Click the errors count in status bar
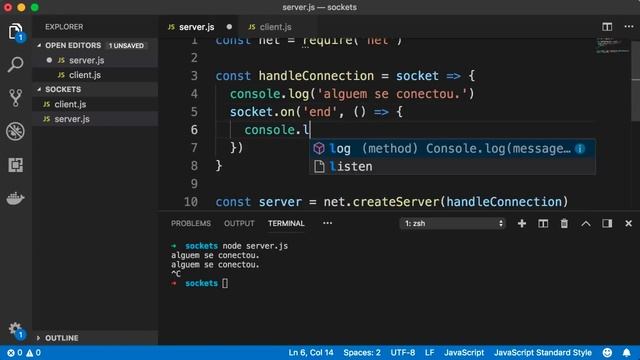640x360 pixels. (15, 353)
